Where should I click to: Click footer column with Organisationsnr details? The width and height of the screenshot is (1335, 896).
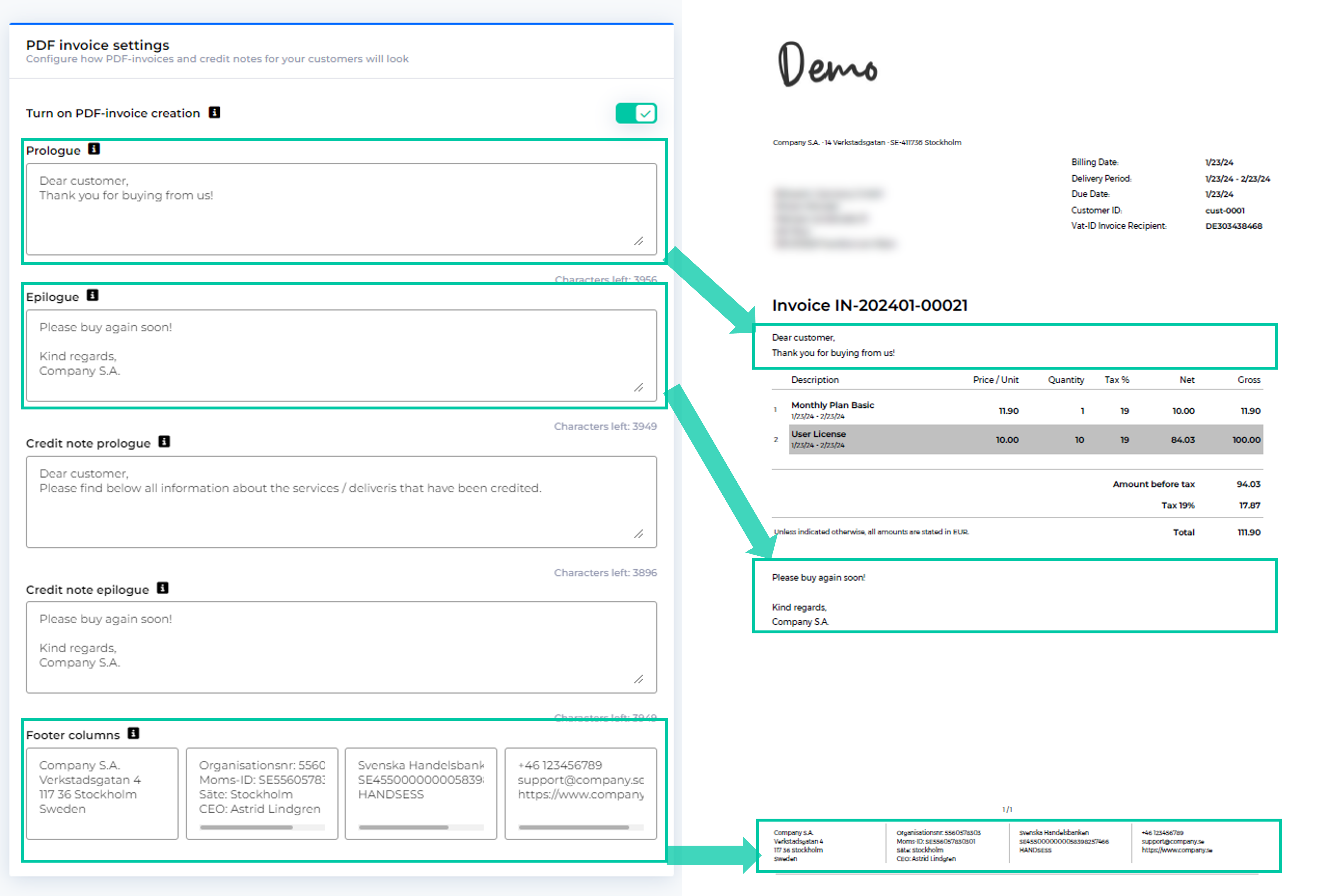(x=262, y=793)
